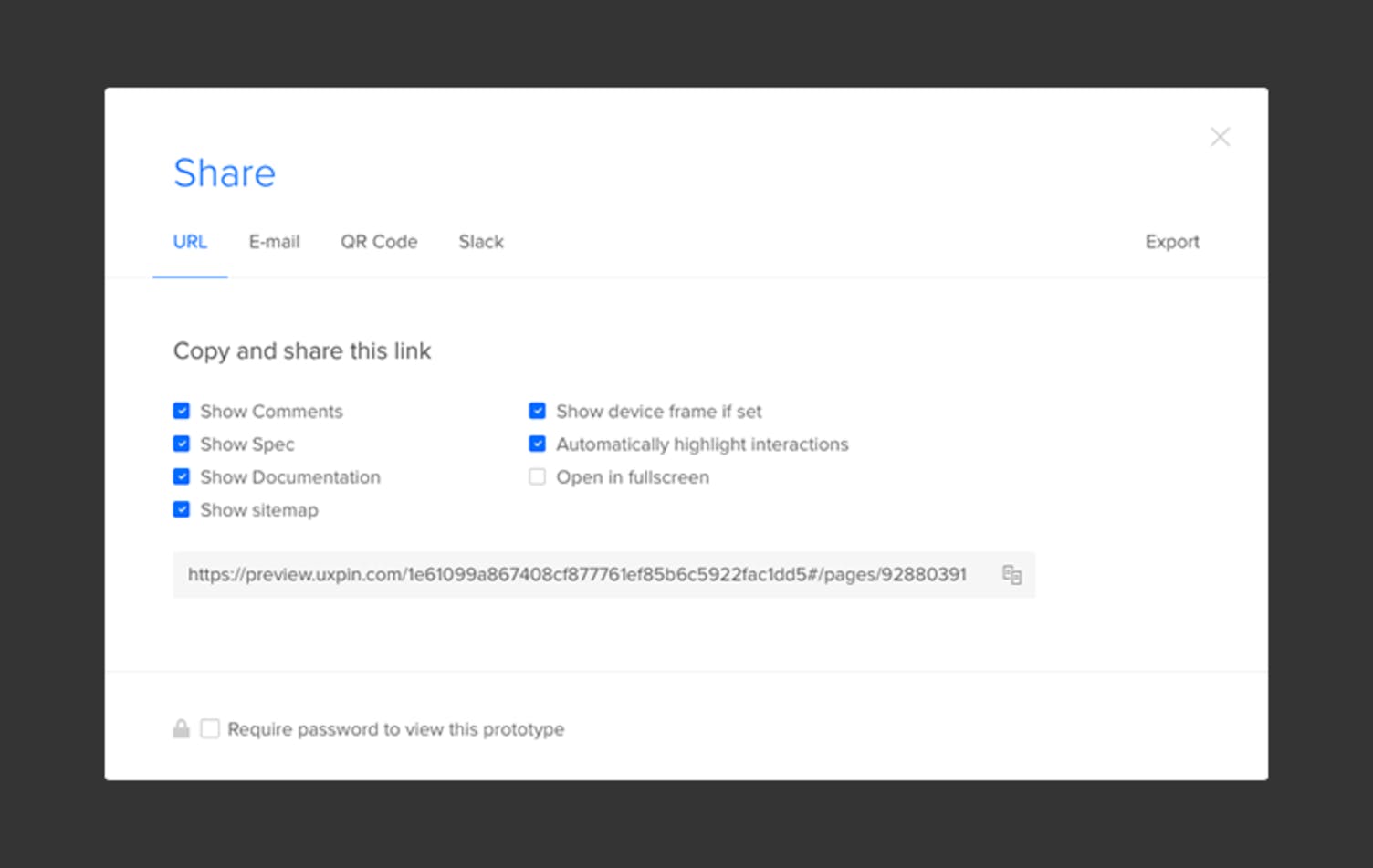This screenshot has width=1373, height=868.
Task: Uncheck Show sitemap
Action: click(181, 509)
